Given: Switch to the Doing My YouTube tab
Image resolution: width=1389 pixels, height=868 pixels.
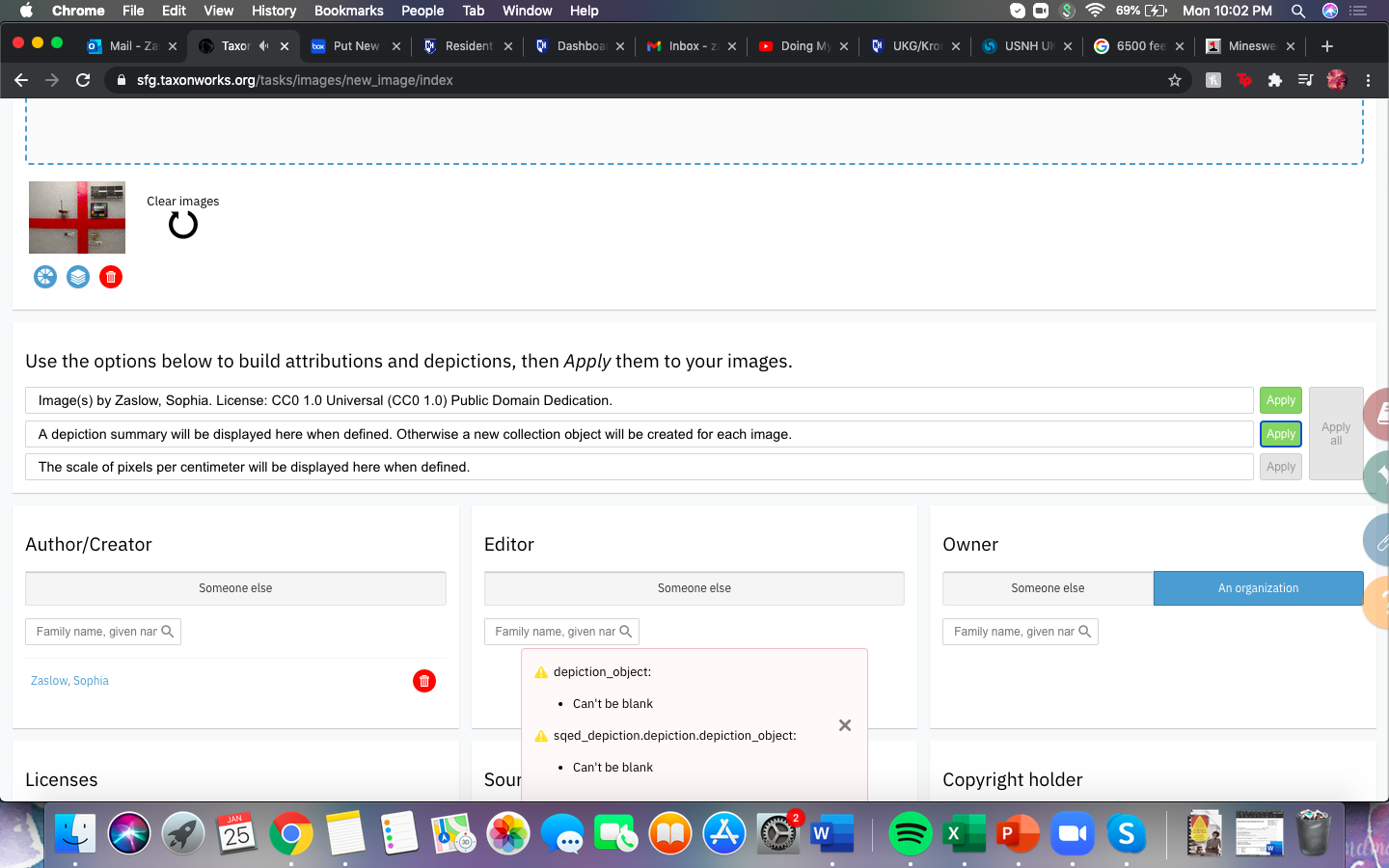Looking at the screenshot, I should point(803,46).
